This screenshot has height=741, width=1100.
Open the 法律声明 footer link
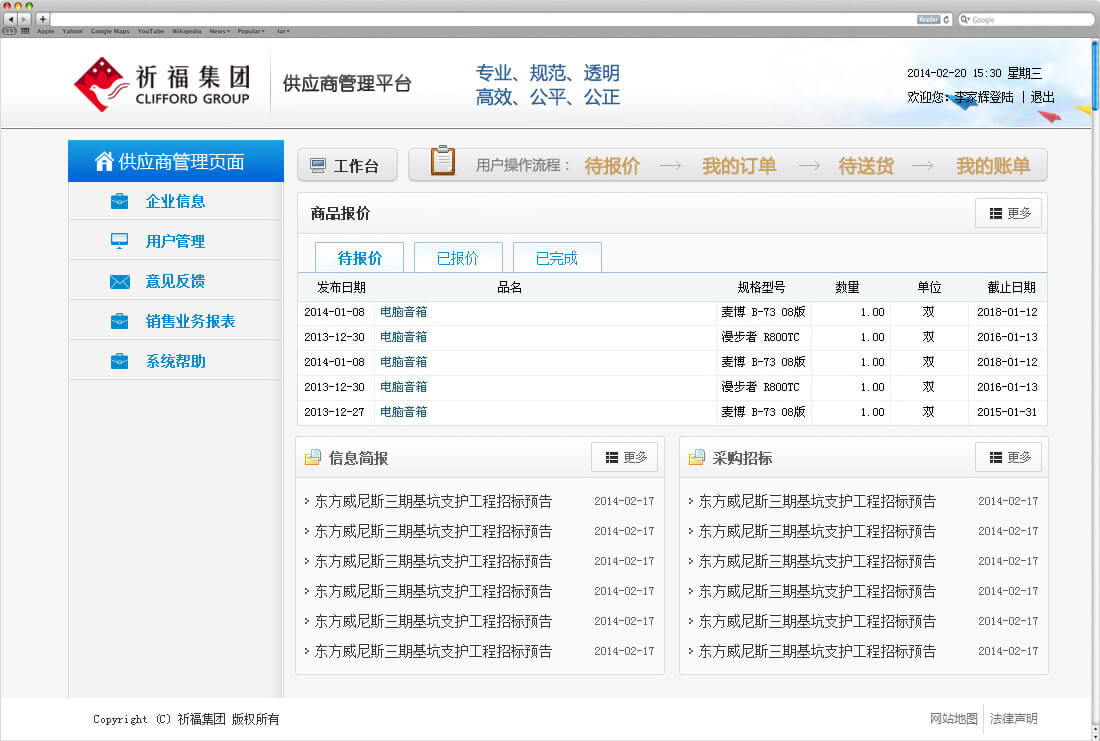point(1013,718)
